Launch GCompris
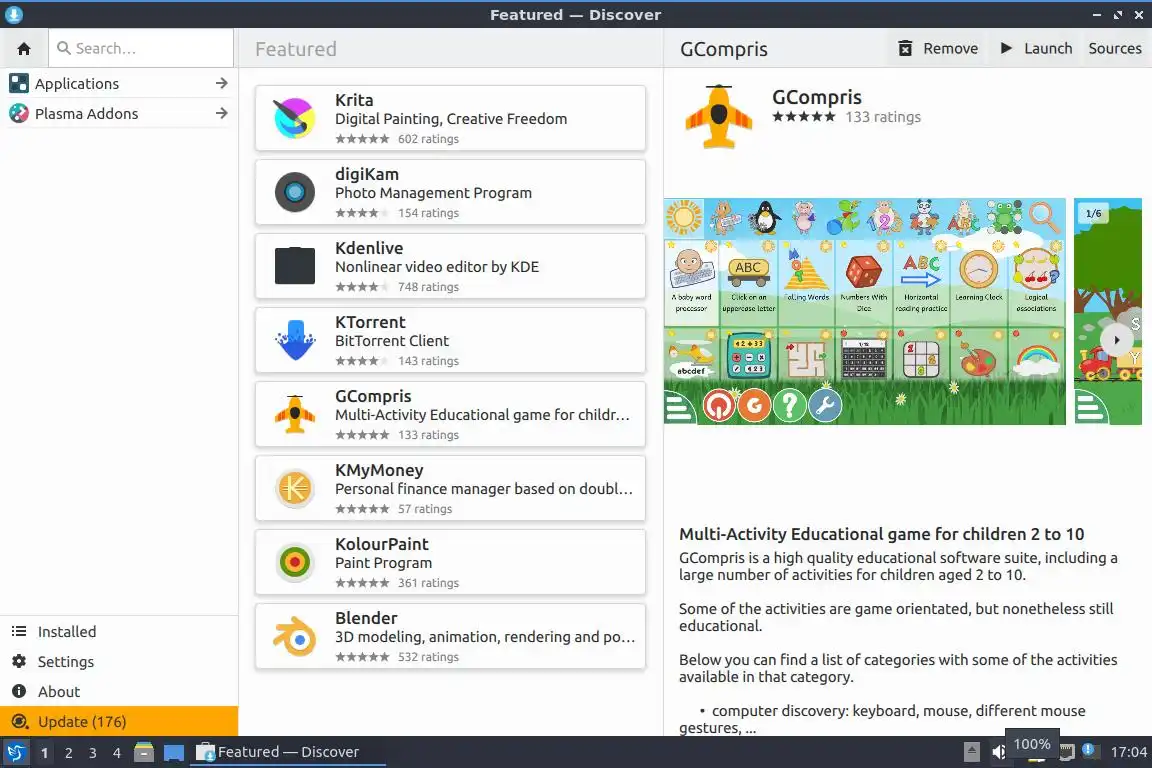1152x768 pixels. click(x=1036, y=49)
